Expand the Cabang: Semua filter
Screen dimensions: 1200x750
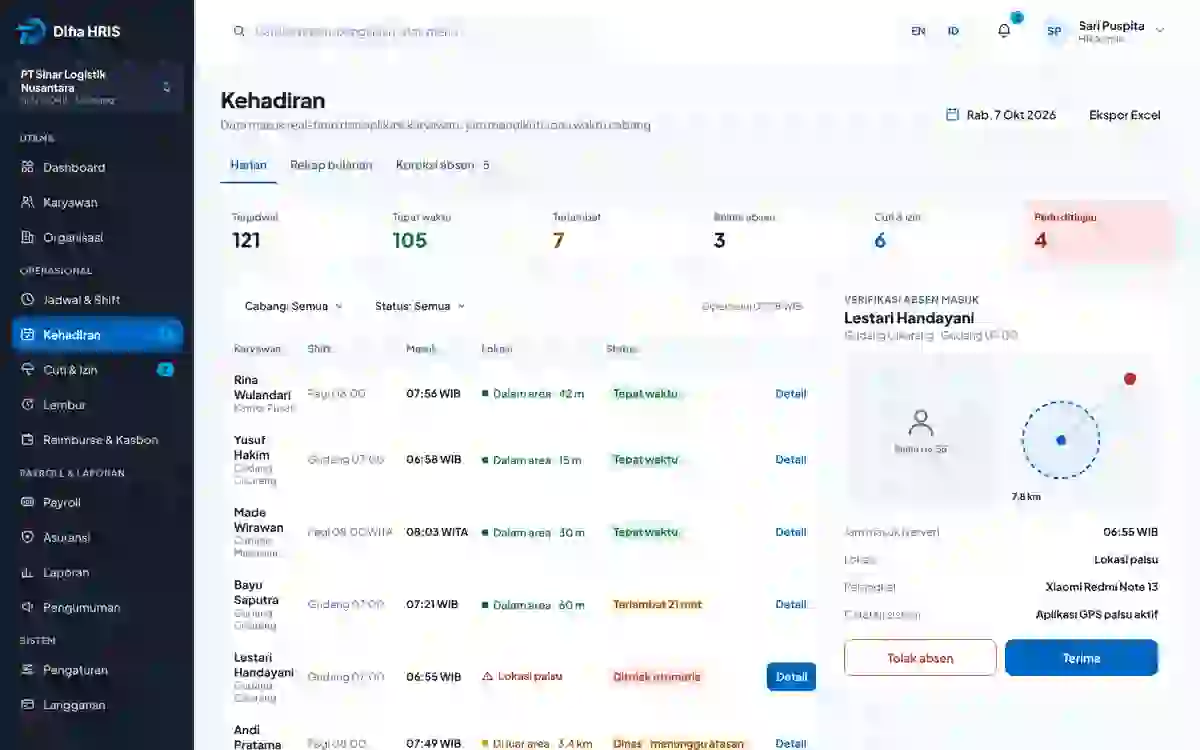point(293,306)
